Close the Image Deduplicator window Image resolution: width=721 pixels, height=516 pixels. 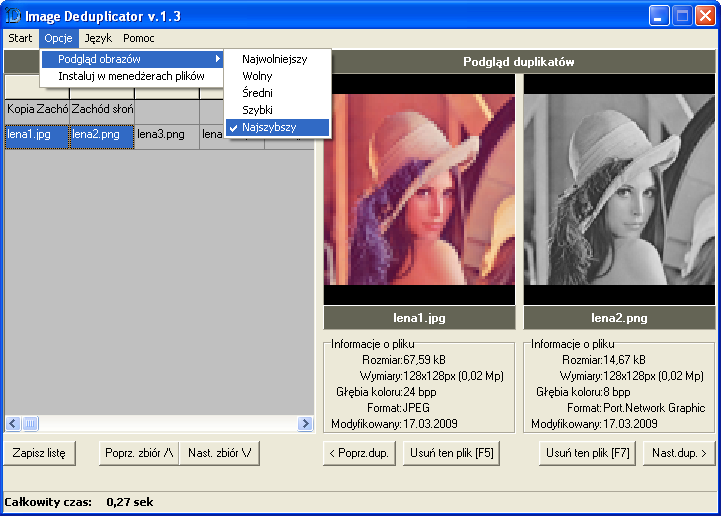[705, 17]
